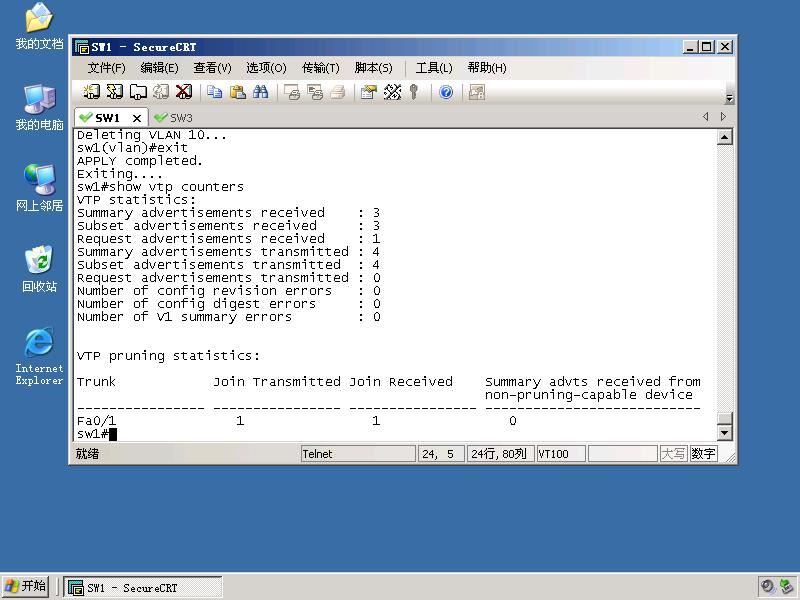
Task: Click the terminal scrollbar down arrow
Action: point(725,433)
